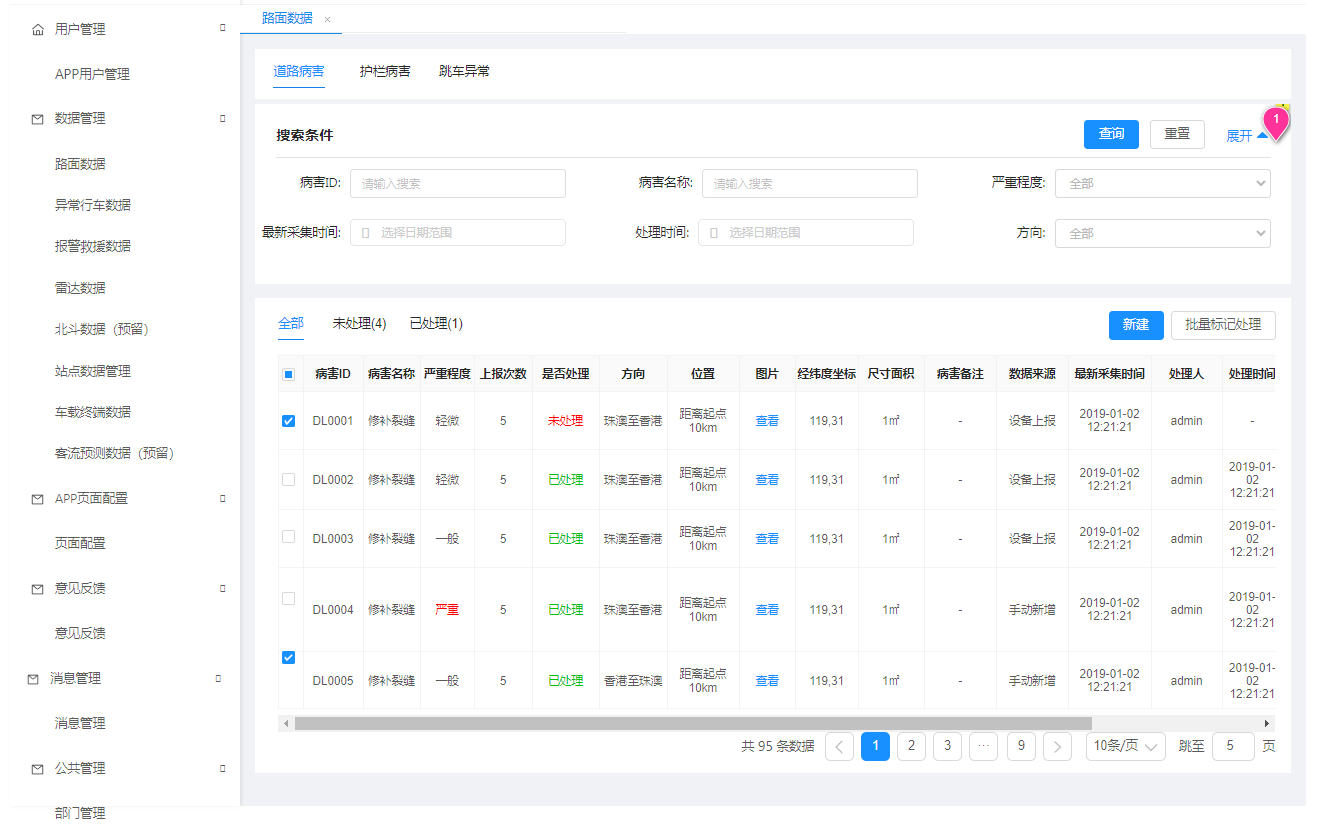Open 查看 image link for DL0005
This screenshot has height=829, width=1327.
767,681
